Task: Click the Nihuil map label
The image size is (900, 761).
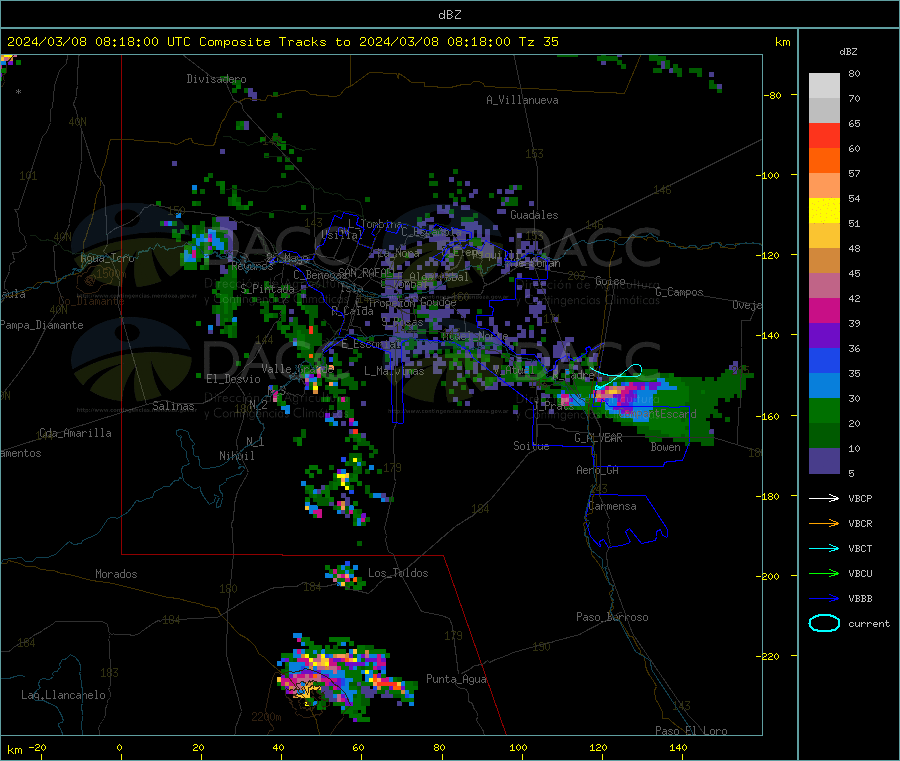Action: point(237,456)
